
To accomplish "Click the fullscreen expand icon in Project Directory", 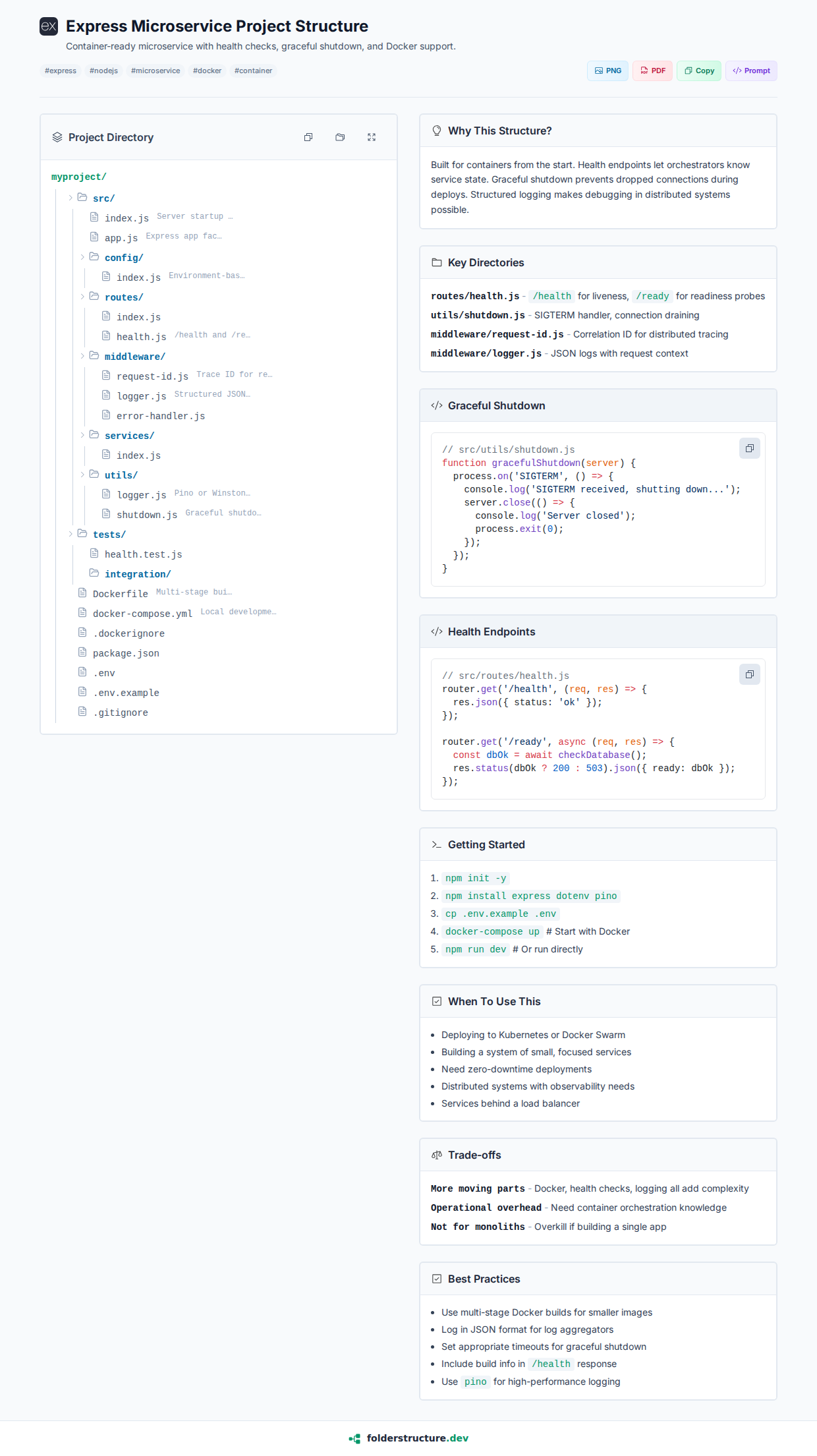I will coord(372,137).
